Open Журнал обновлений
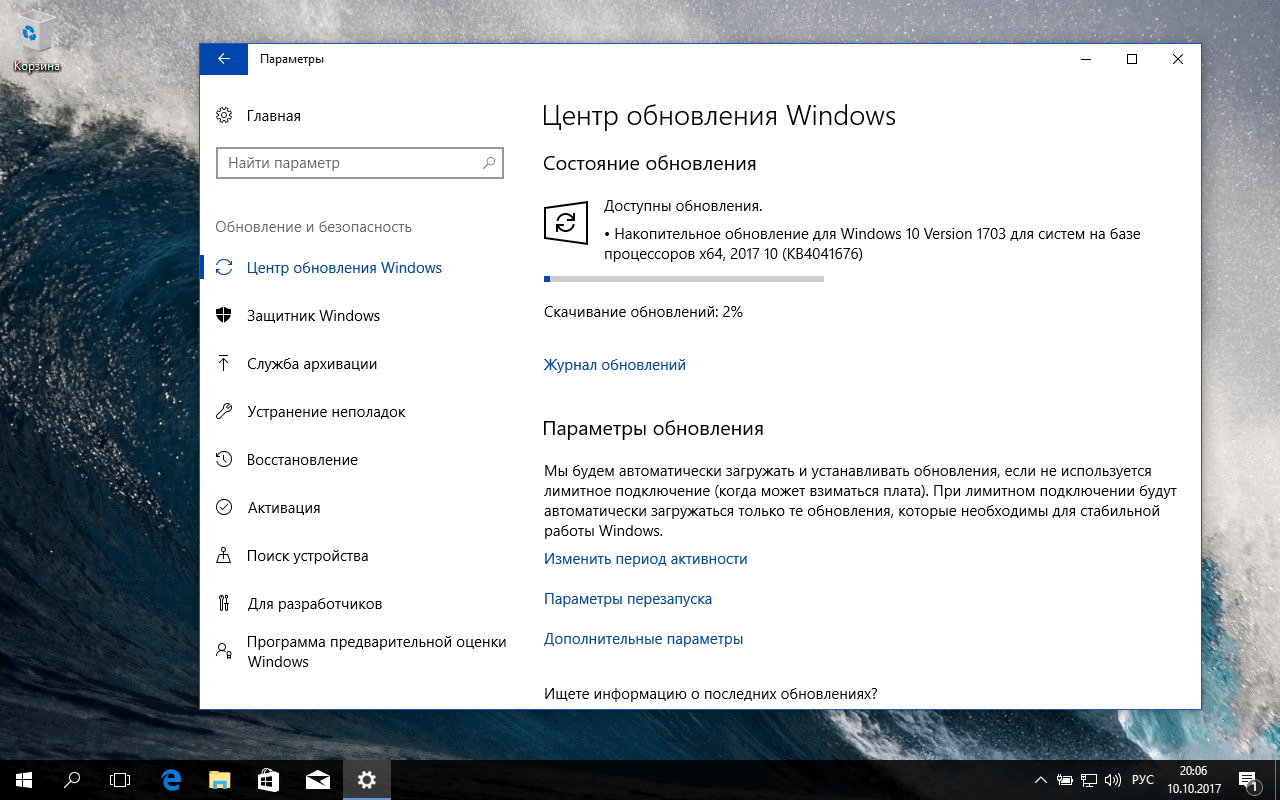The width and height of the screenshot is (1280, 800). (614, 364)
